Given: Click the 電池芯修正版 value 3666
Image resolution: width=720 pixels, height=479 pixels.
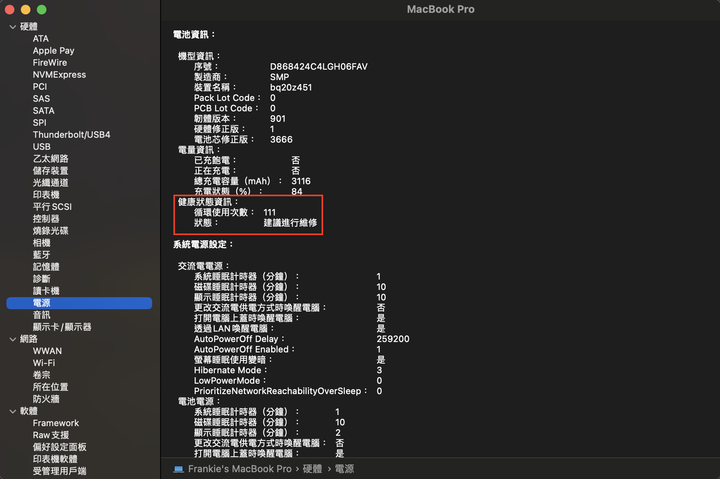Looking at the screenshot, I should tap(281, 140).
